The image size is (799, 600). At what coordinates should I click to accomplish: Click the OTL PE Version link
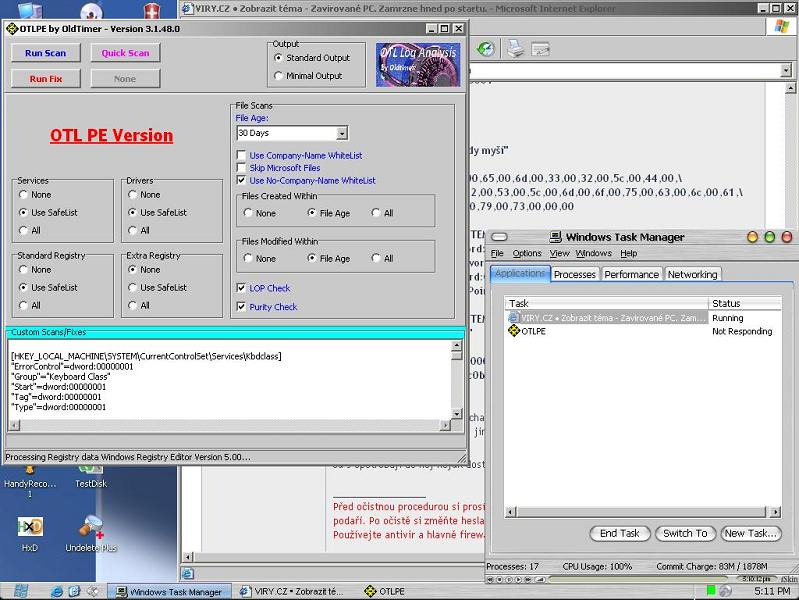pos(112,135)
